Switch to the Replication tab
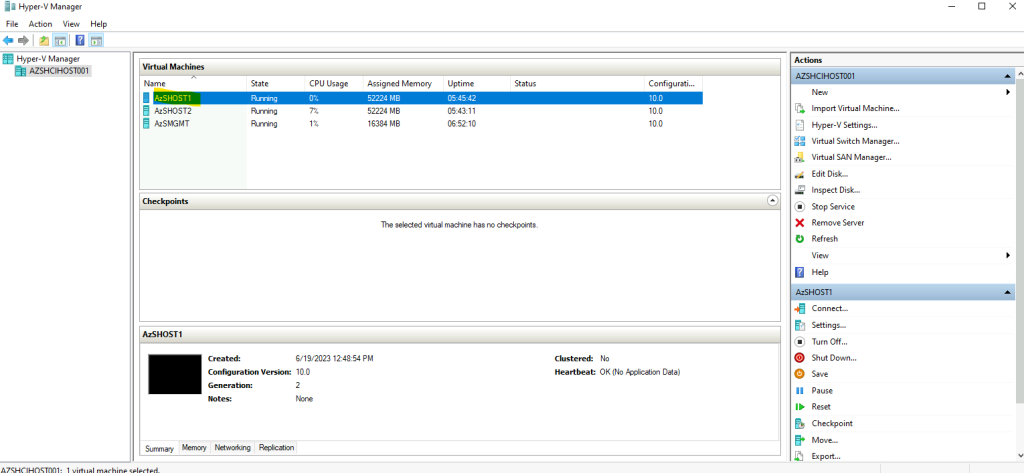 click(276, 448)
